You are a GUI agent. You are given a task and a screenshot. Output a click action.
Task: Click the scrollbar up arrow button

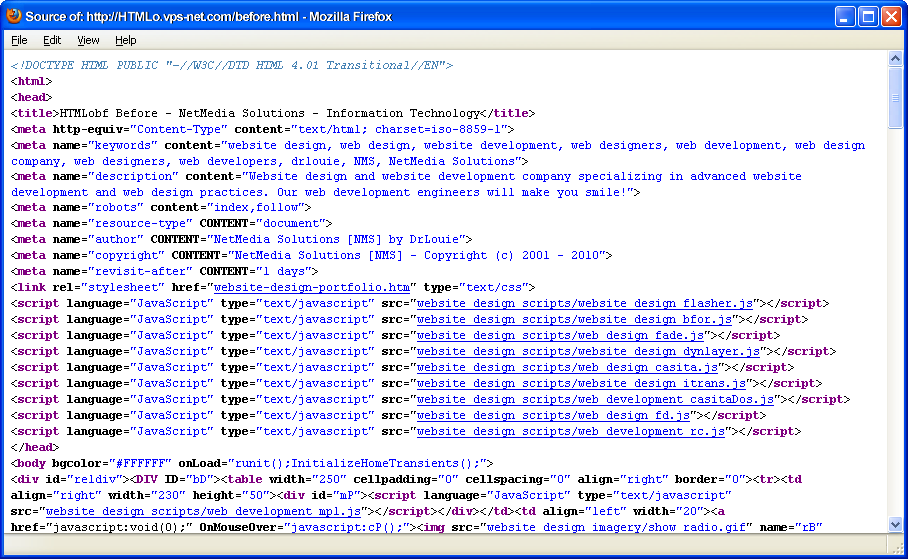click(x=896, y=58)
